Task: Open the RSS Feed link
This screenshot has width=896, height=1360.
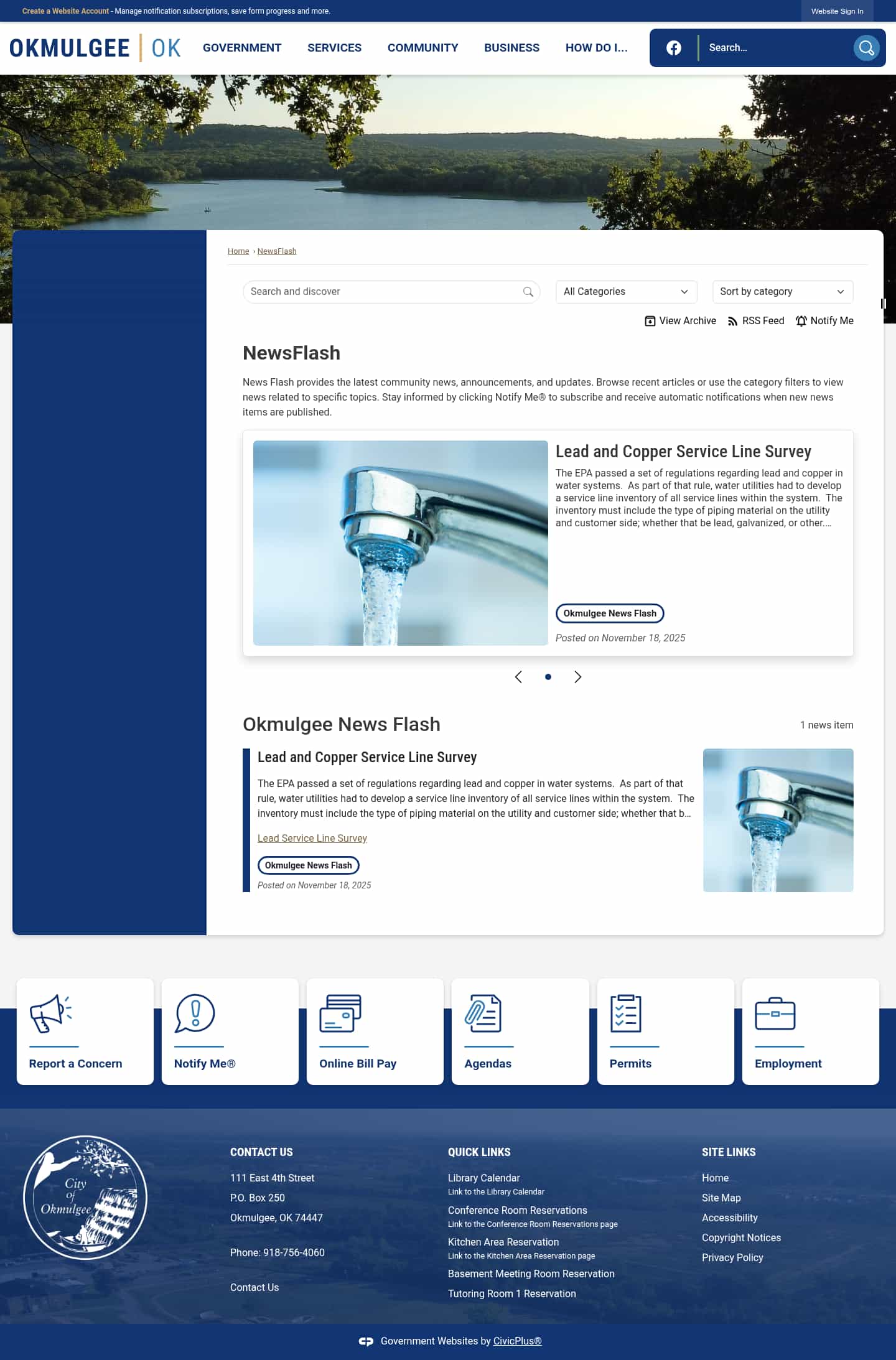Action: point(755,320)
